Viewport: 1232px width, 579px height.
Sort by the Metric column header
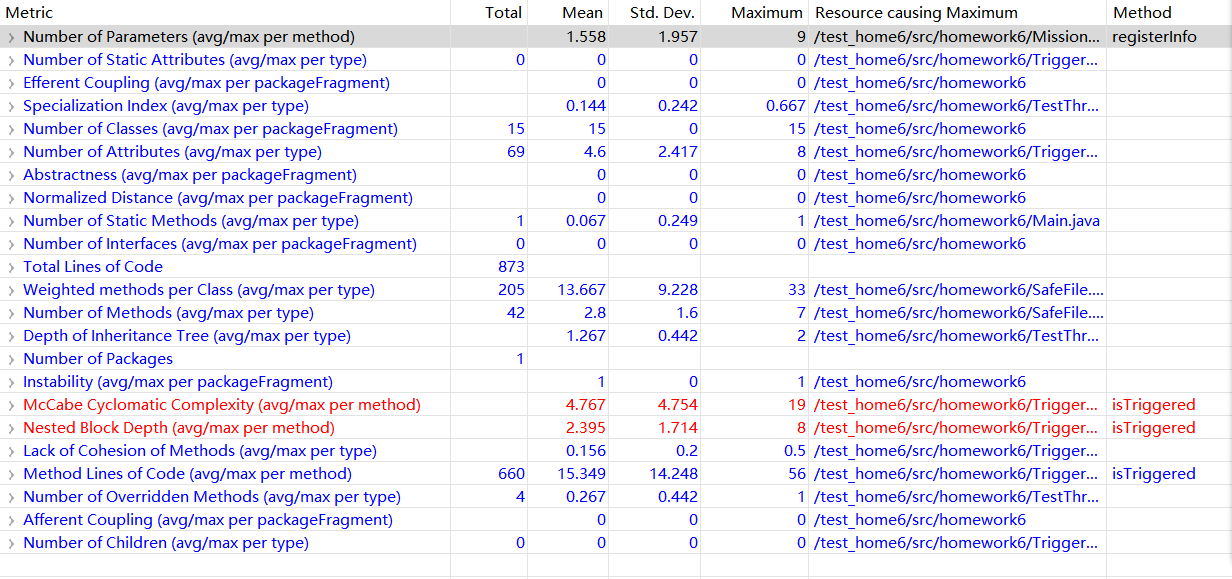pyautogui.click(x=30, y=13)
